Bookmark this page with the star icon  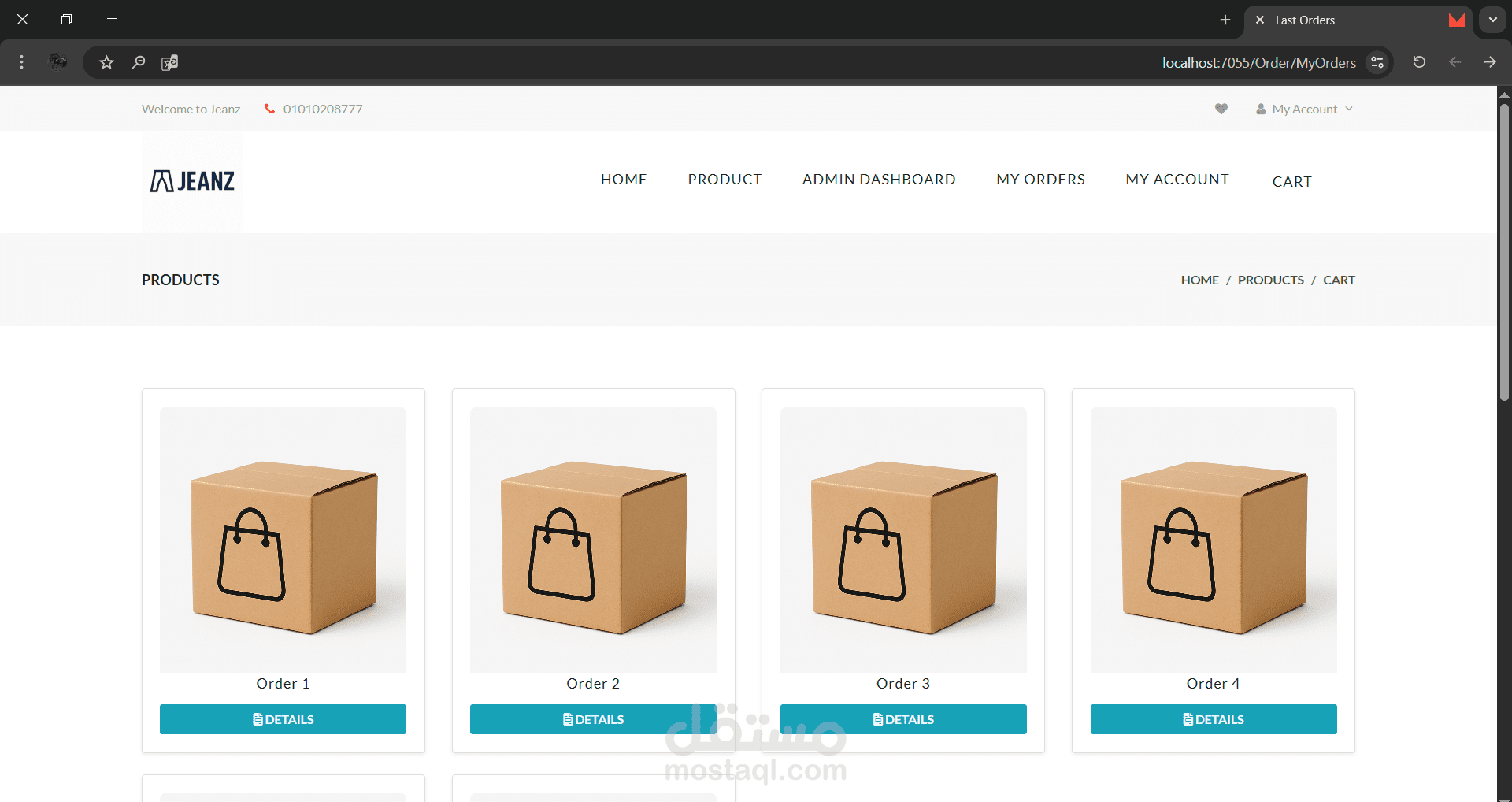(106, 62)
